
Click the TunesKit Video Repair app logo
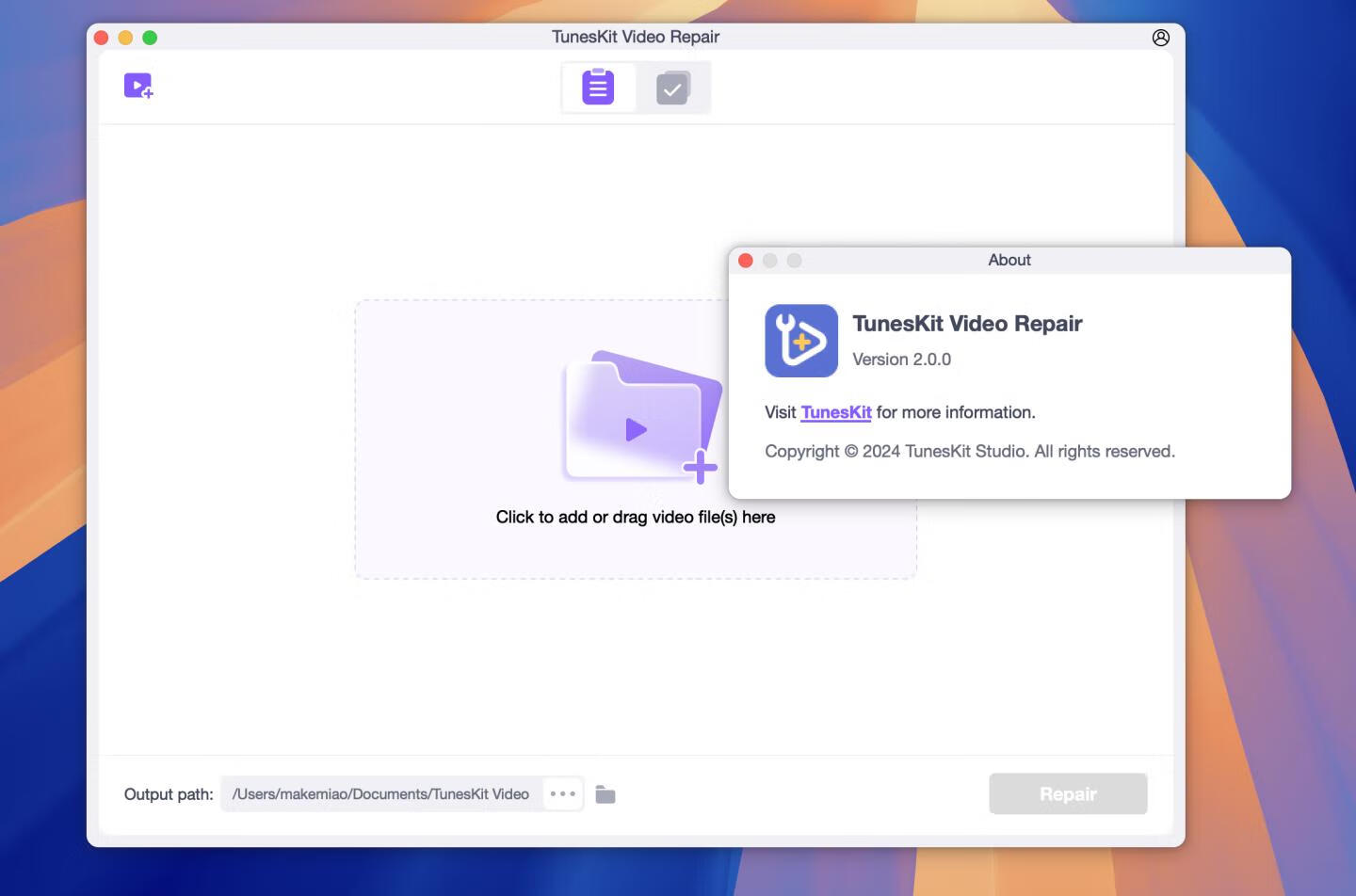801,341
